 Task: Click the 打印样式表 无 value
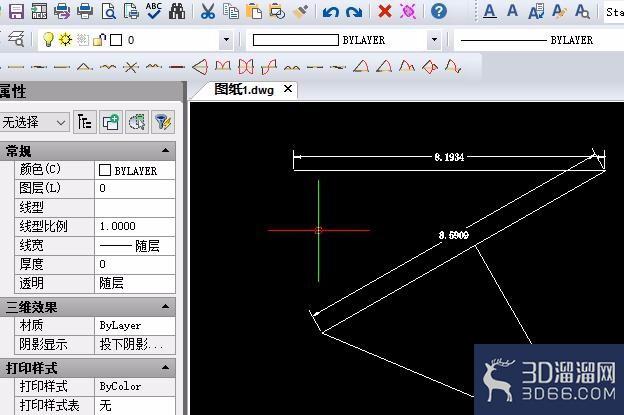pyautogui.click(x=135, y=405)
